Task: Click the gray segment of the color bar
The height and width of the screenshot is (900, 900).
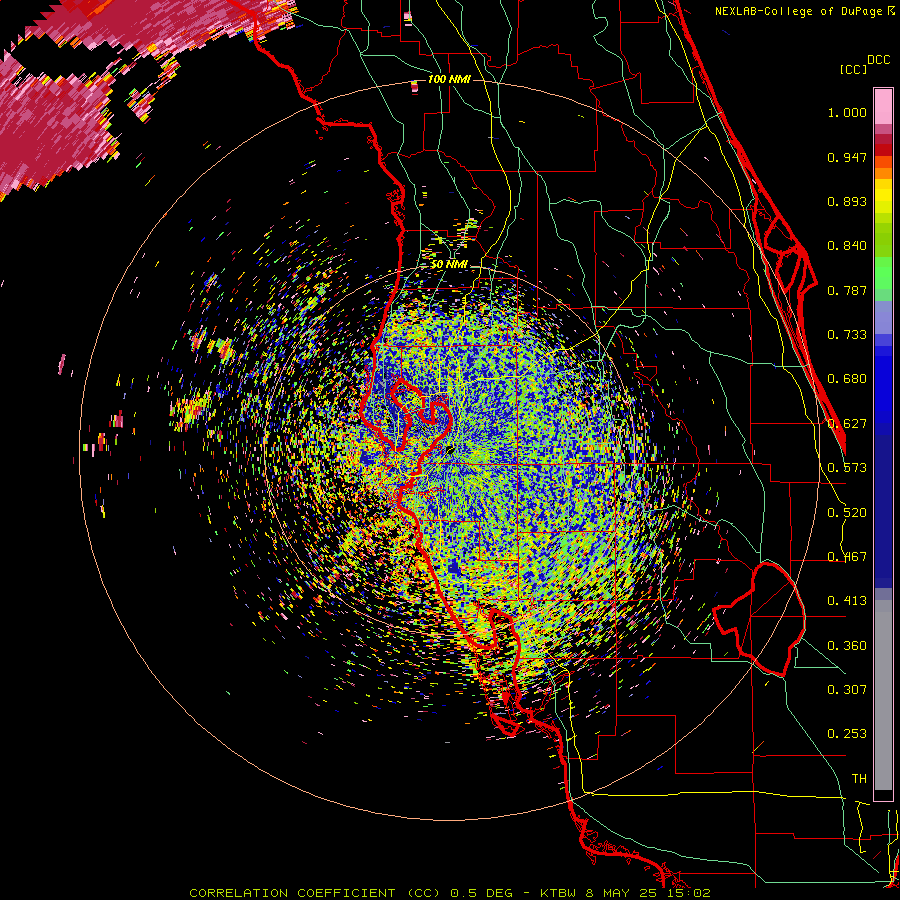Action: point(883,695)
